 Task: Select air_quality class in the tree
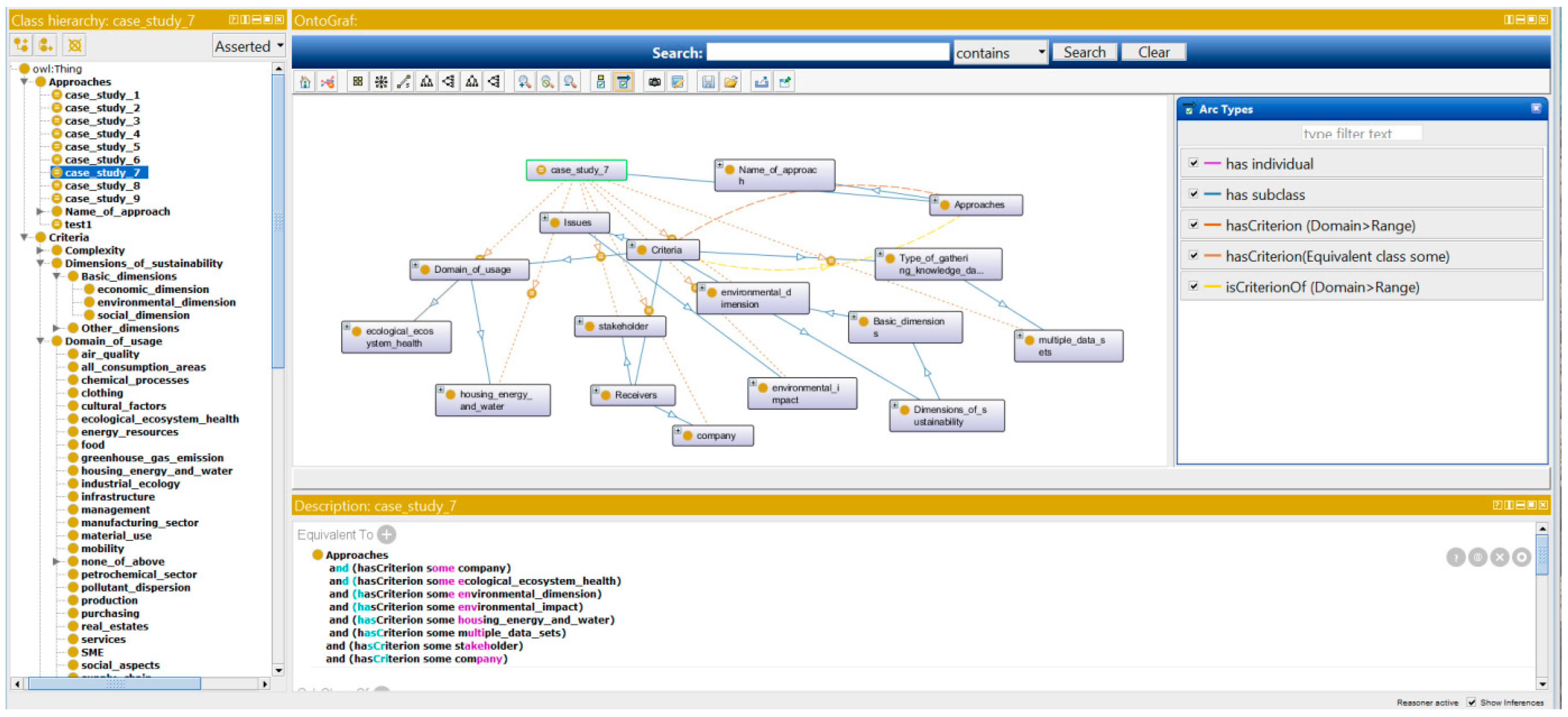(x=110, y=354)
